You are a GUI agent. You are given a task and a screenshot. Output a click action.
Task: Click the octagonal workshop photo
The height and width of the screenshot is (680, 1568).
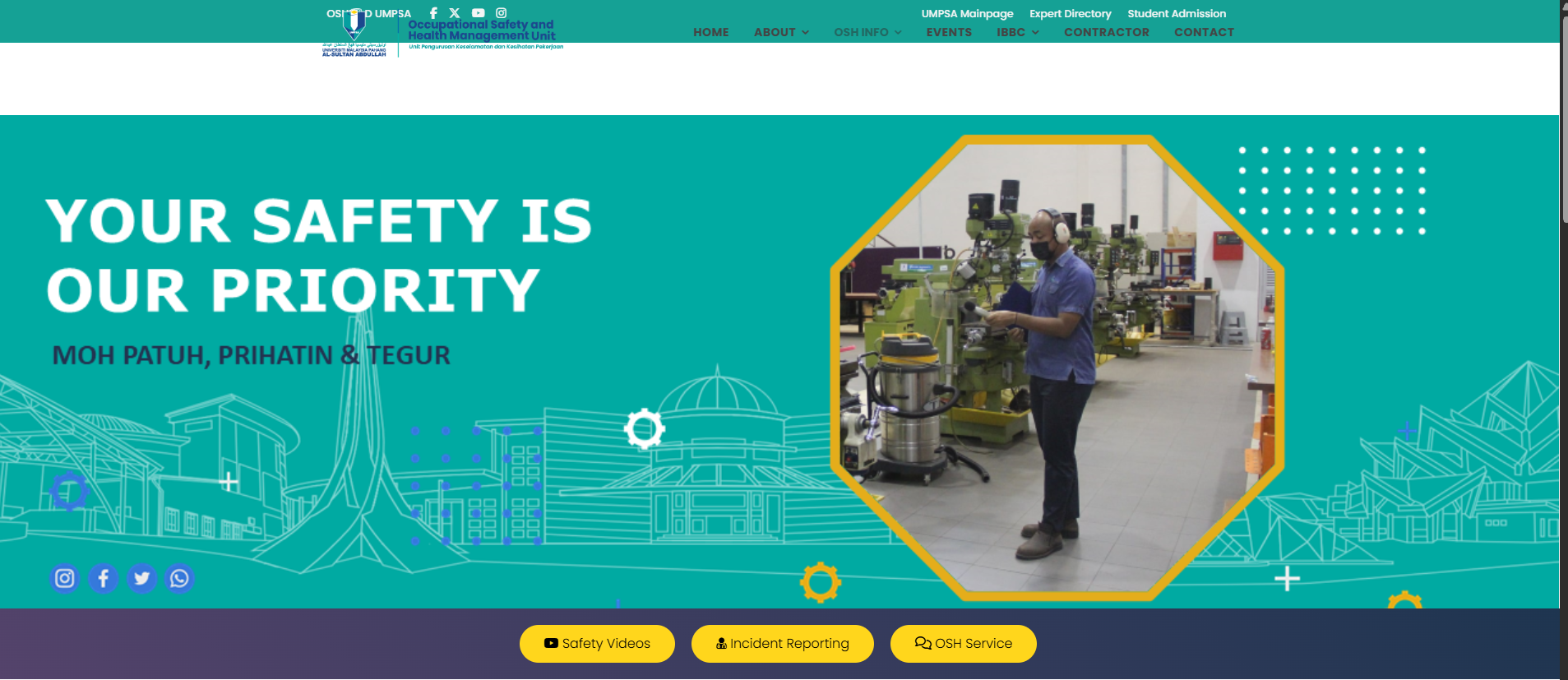(1057, 368)
